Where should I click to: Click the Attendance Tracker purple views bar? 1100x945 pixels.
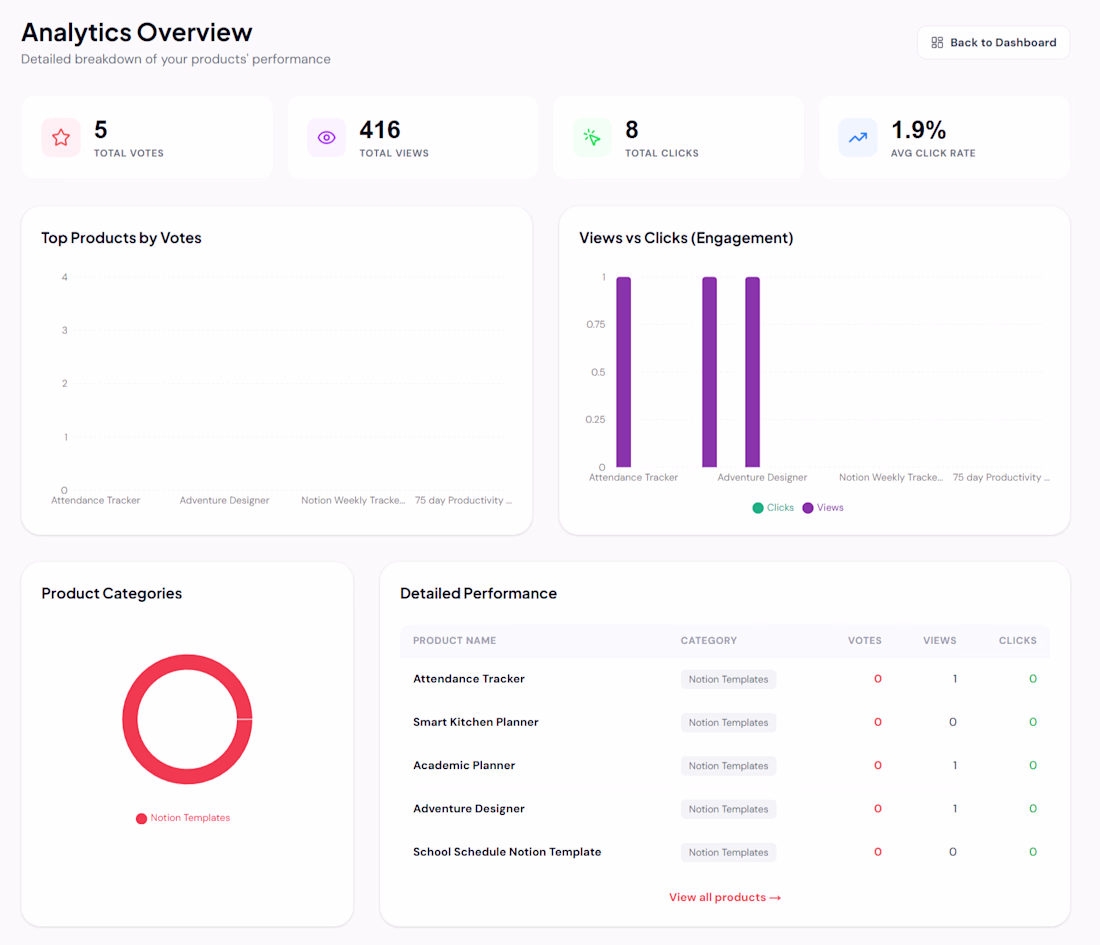tap(624, 372)
